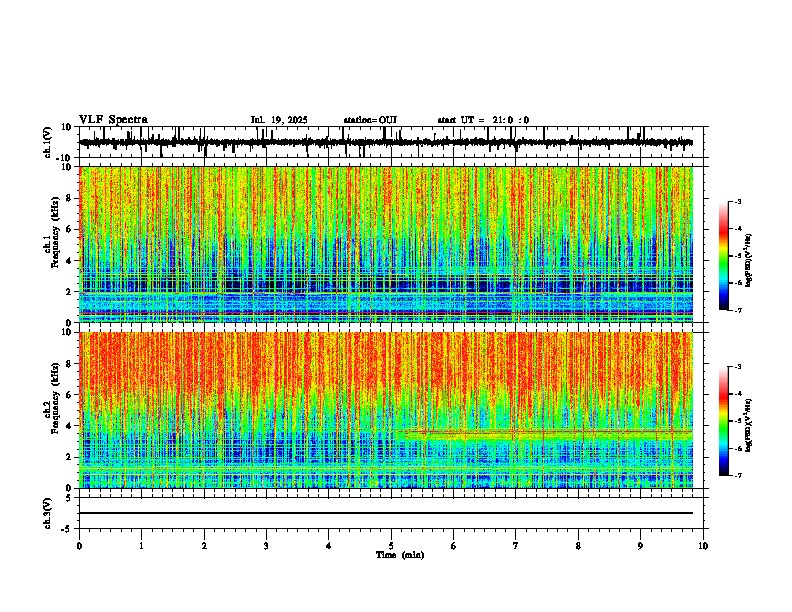Click the ch.2 spectrogram color scale bar
The height and width of the screenshot is (612, 792).
pos(724,421)
